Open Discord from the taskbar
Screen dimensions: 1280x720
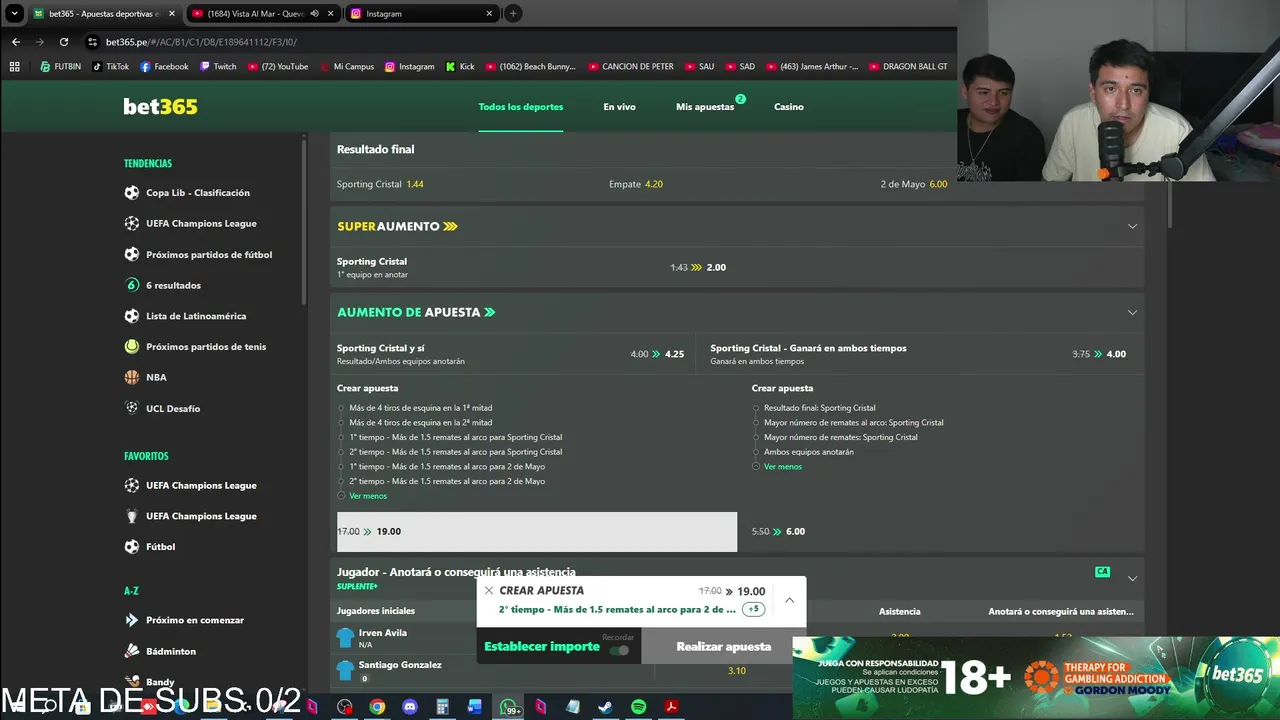409,707
